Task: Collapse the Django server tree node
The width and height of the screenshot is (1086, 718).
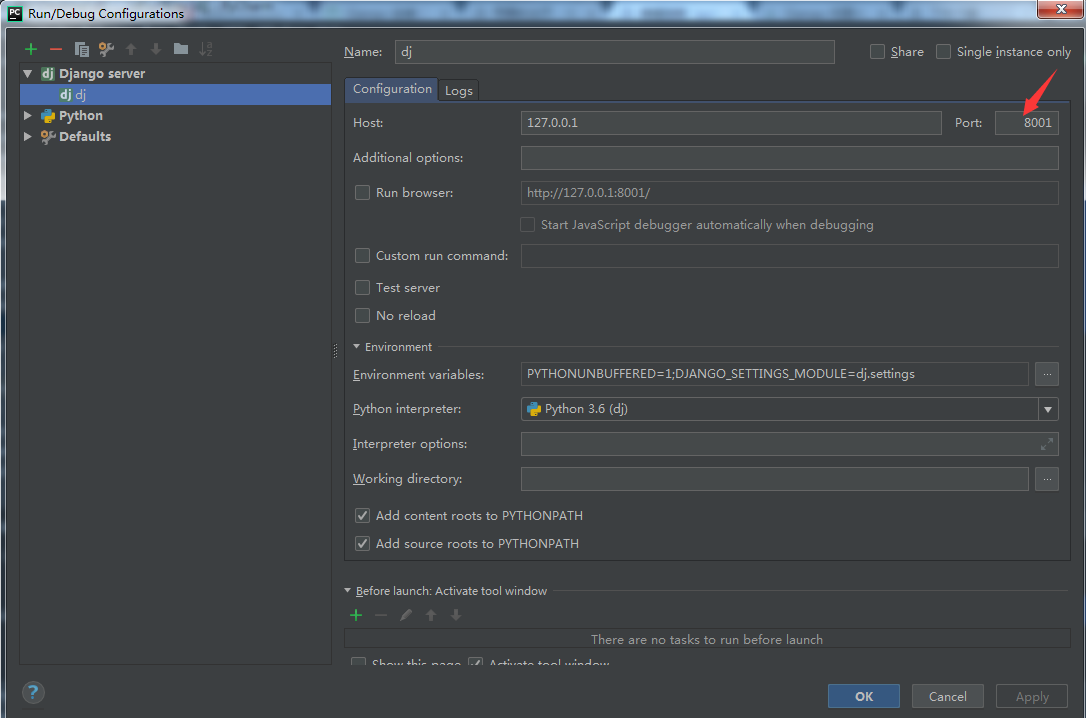Action: (x=28, y=73)
